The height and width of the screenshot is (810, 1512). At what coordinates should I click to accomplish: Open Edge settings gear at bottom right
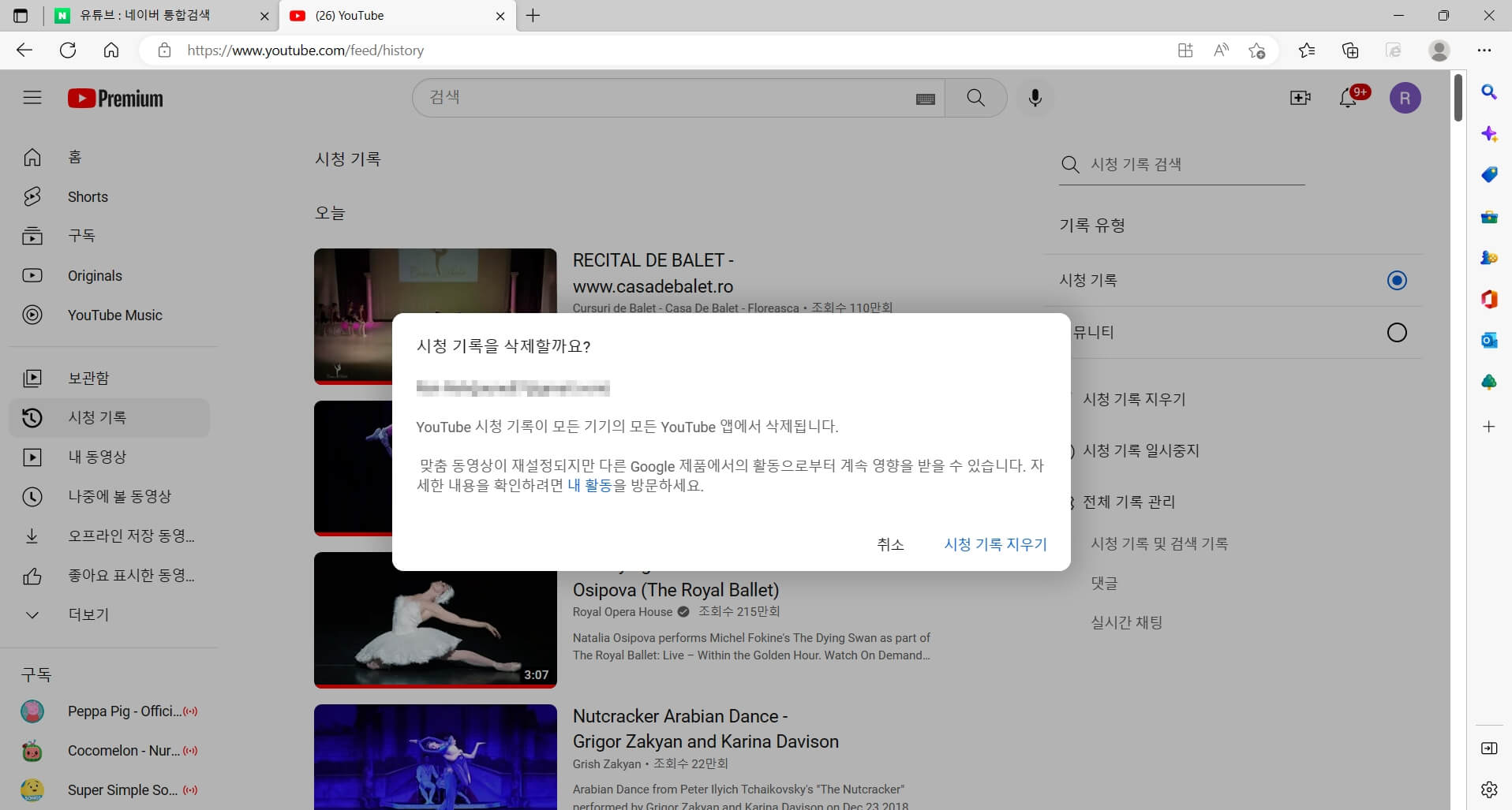(1488, 789)
